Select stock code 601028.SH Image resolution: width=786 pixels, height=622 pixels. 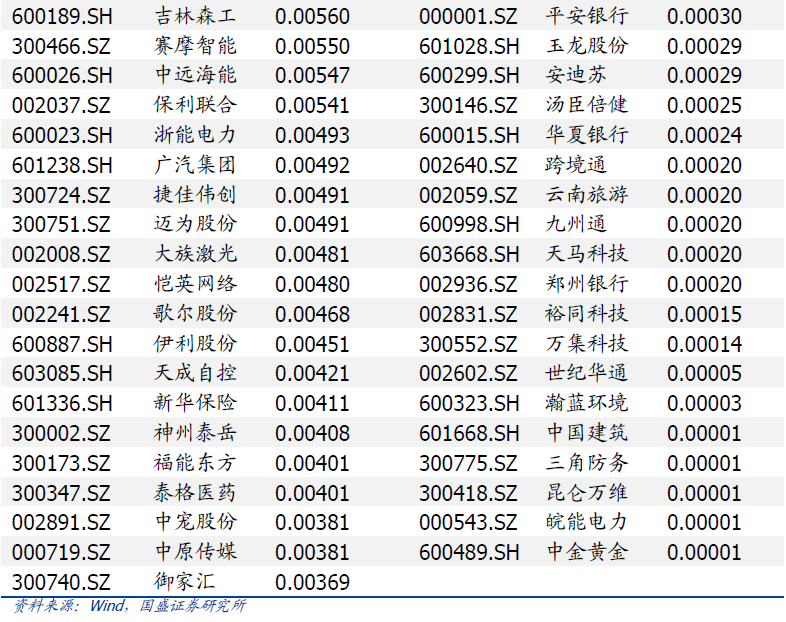469,46
